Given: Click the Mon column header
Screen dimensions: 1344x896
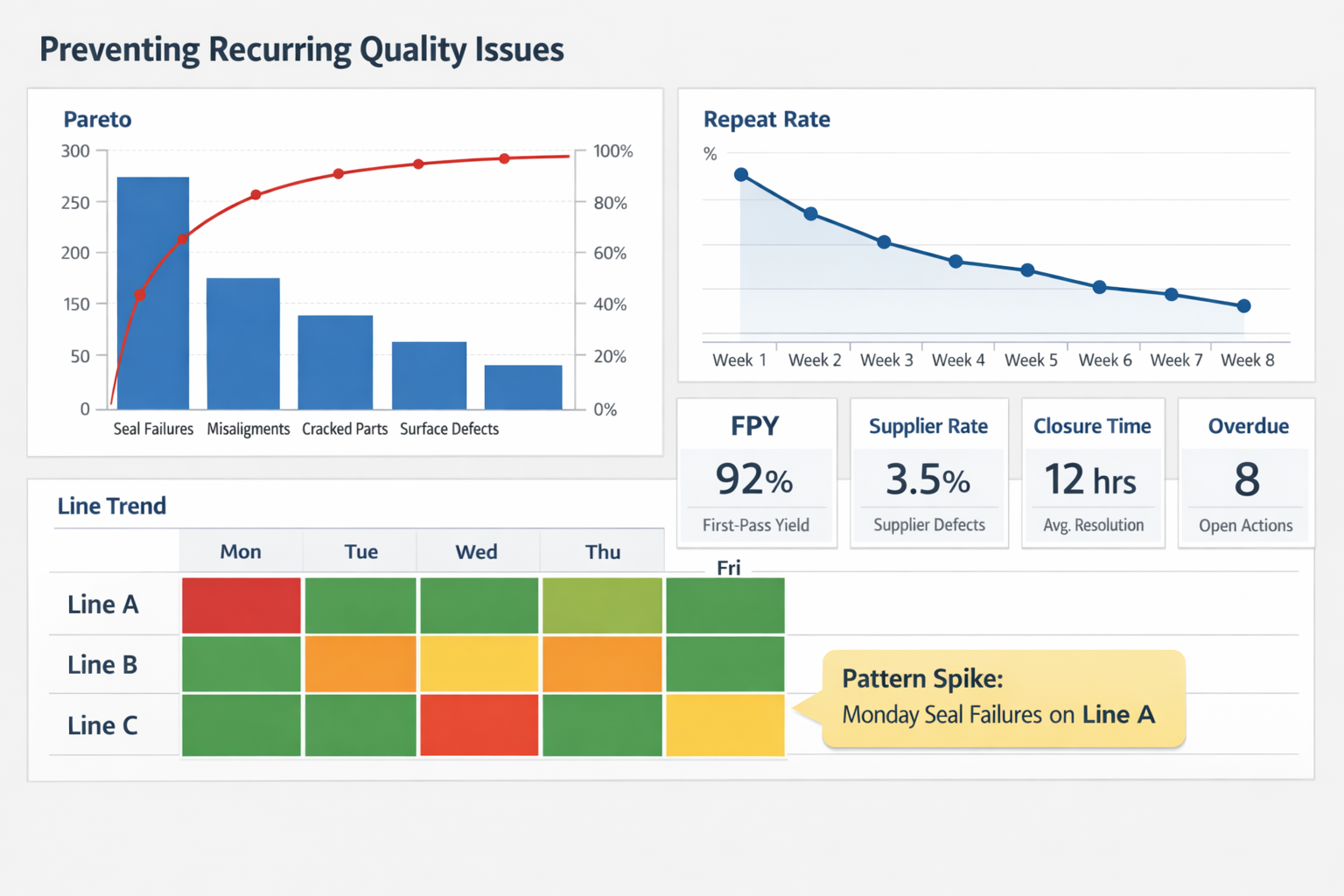Looking at the screenshot, I should 241,551.
